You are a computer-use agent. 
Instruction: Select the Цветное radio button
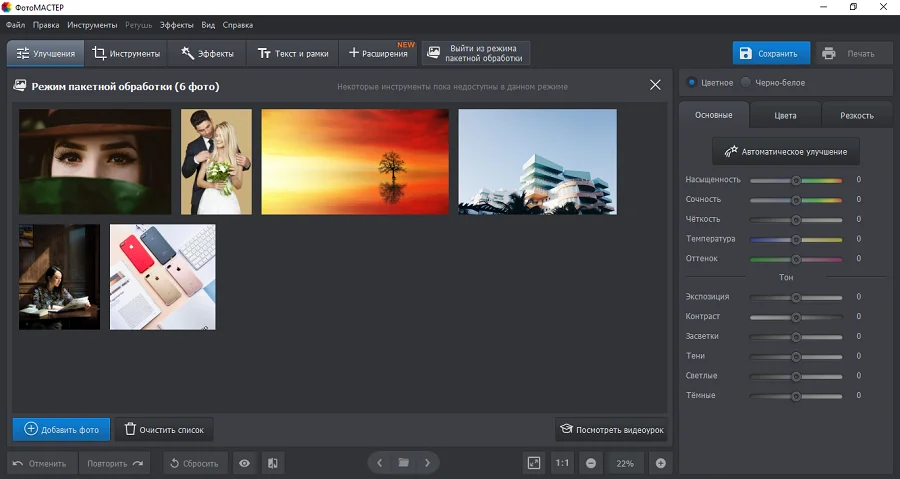[x=692, y=82]
